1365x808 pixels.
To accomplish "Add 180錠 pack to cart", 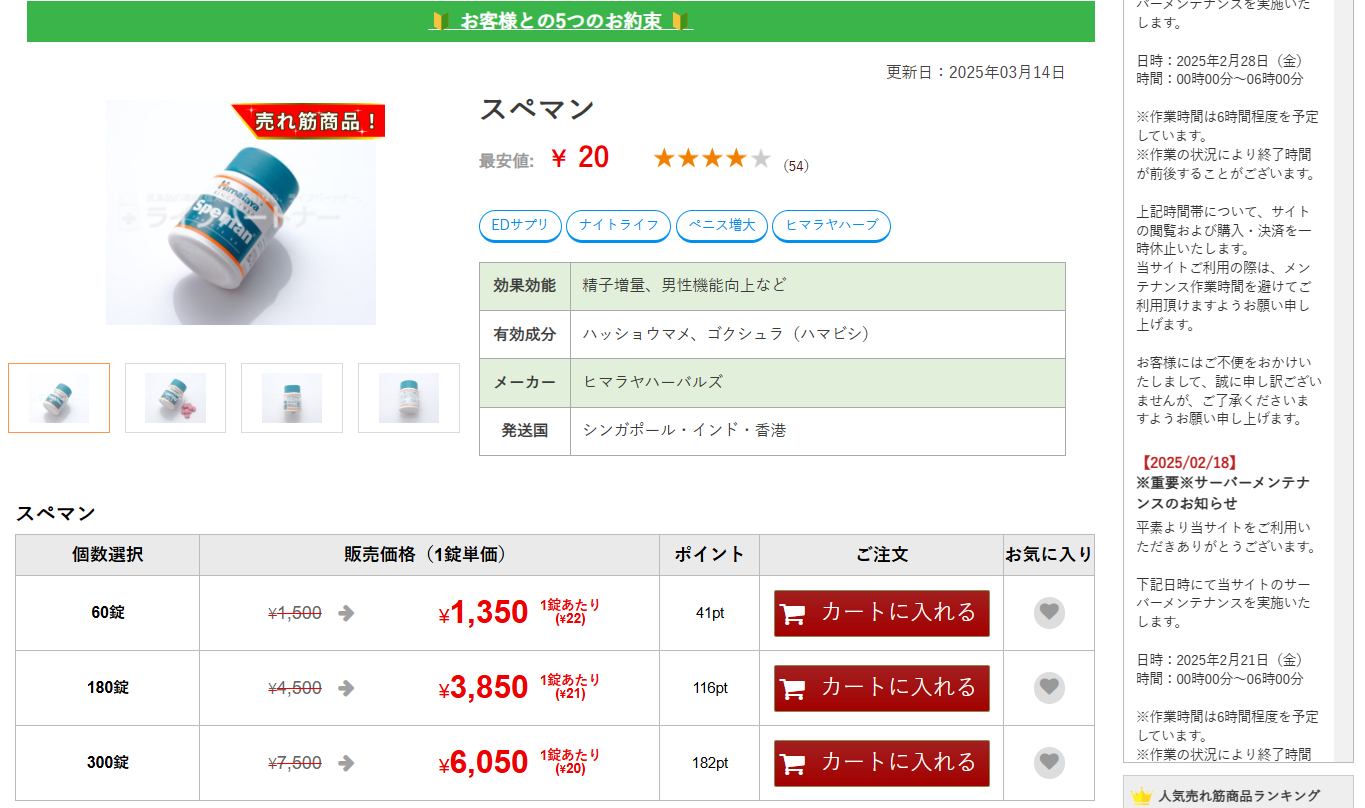I will tap(882, 688).
